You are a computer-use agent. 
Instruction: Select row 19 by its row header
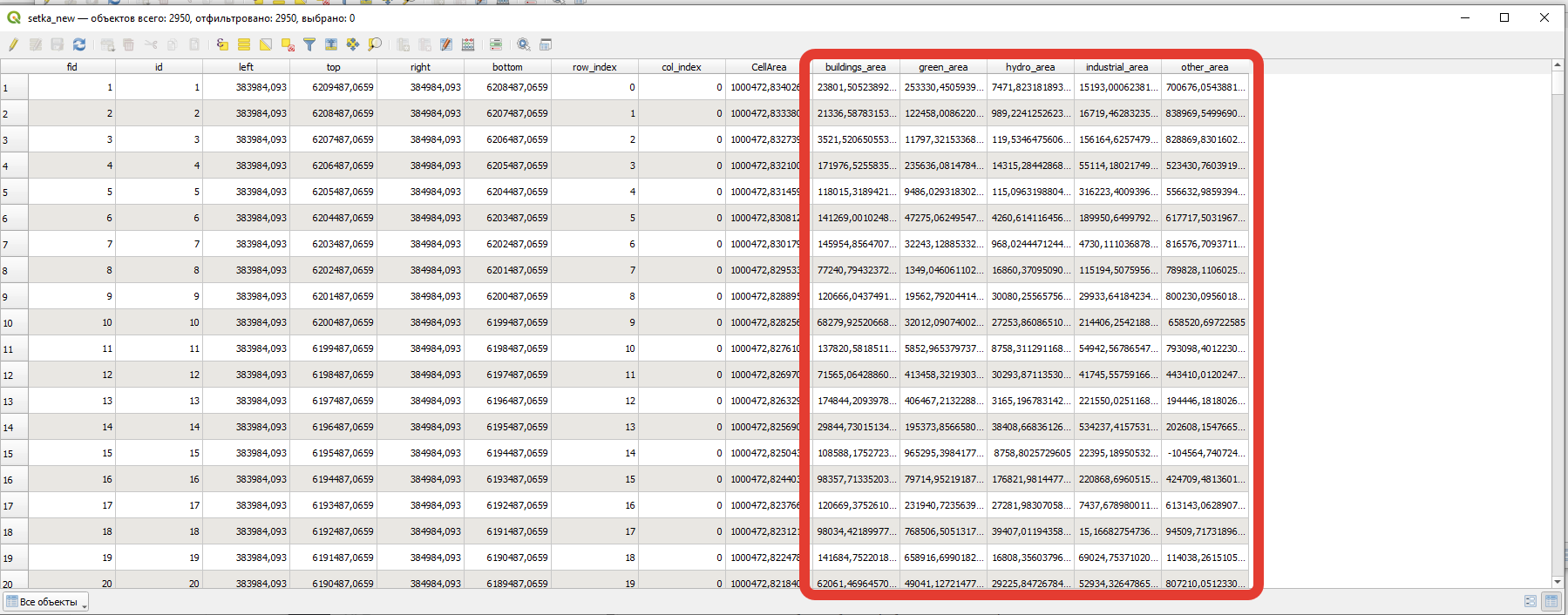(14, 558)
